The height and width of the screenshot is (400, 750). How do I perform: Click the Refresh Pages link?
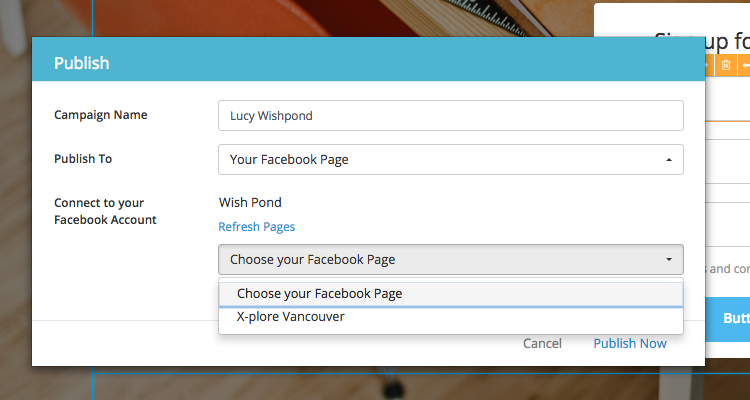point(256,226)
